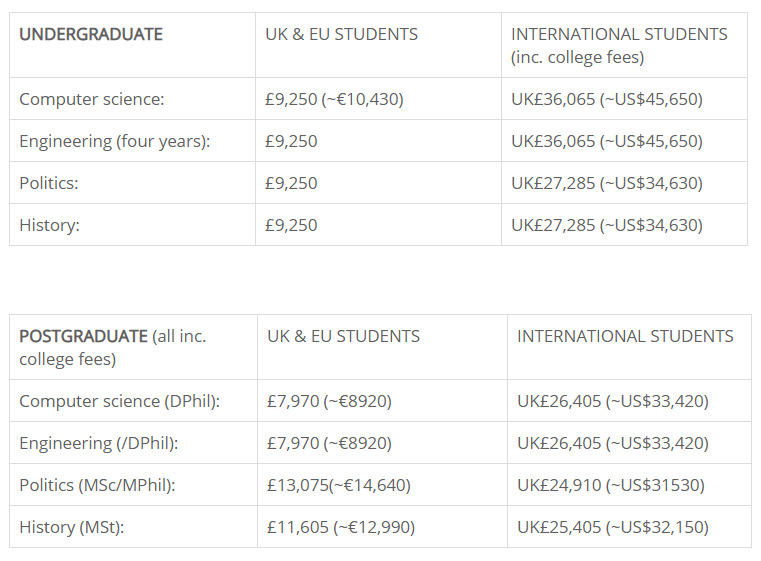Click the postgraduate INTERNATIONAL STUDENTS header
The image size is (761, 561).
coord(625,336)
